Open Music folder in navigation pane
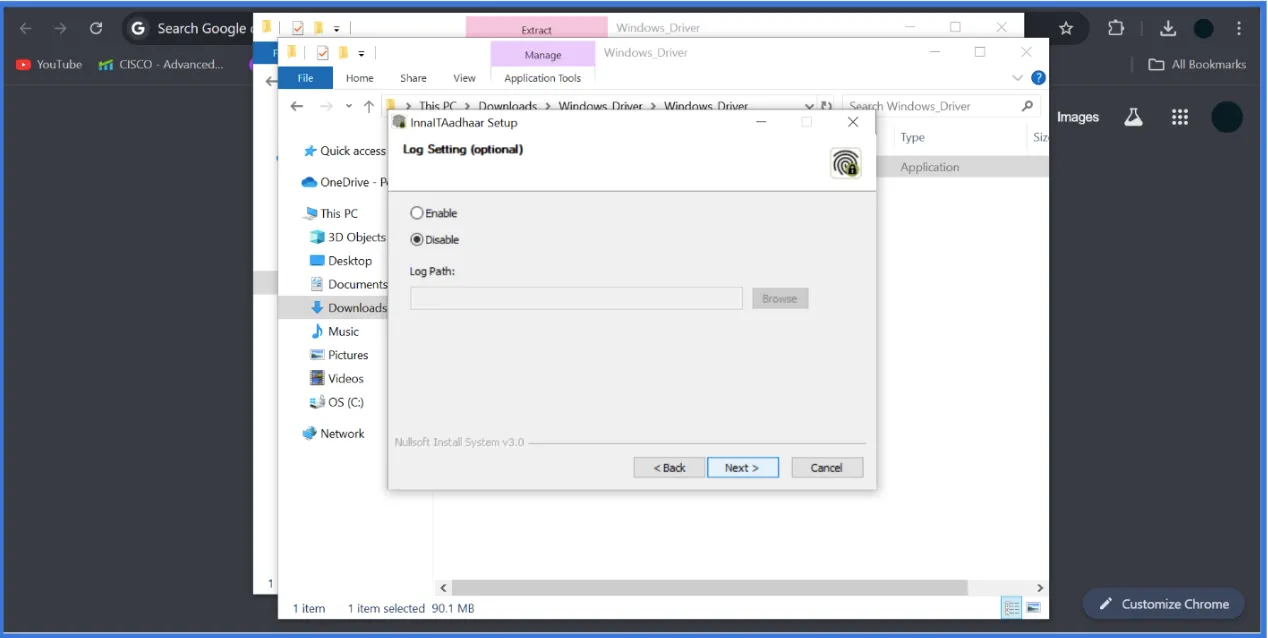This screenshot has width=1268, height=638. [335, 331]
